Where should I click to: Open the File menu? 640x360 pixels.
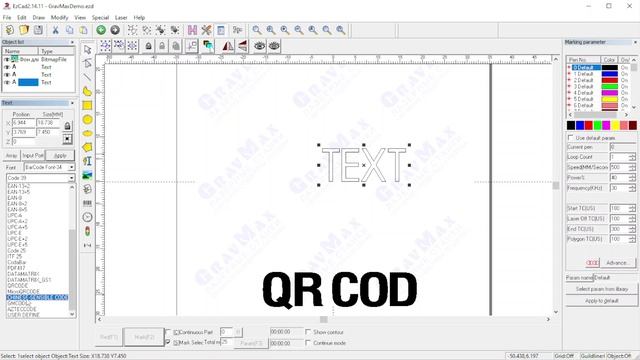click(7, 18)
